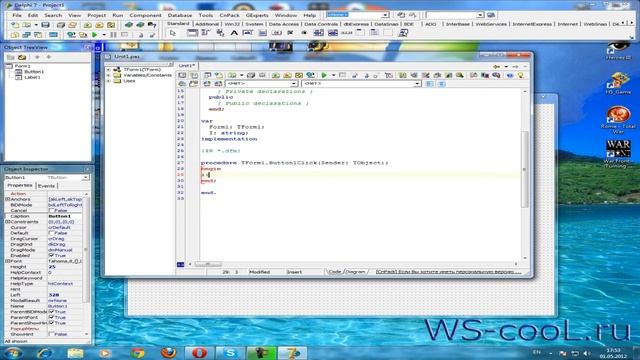Screen dimensions: 640x360
Task: Click the Save current desktop icon
Action: (401, 15)
